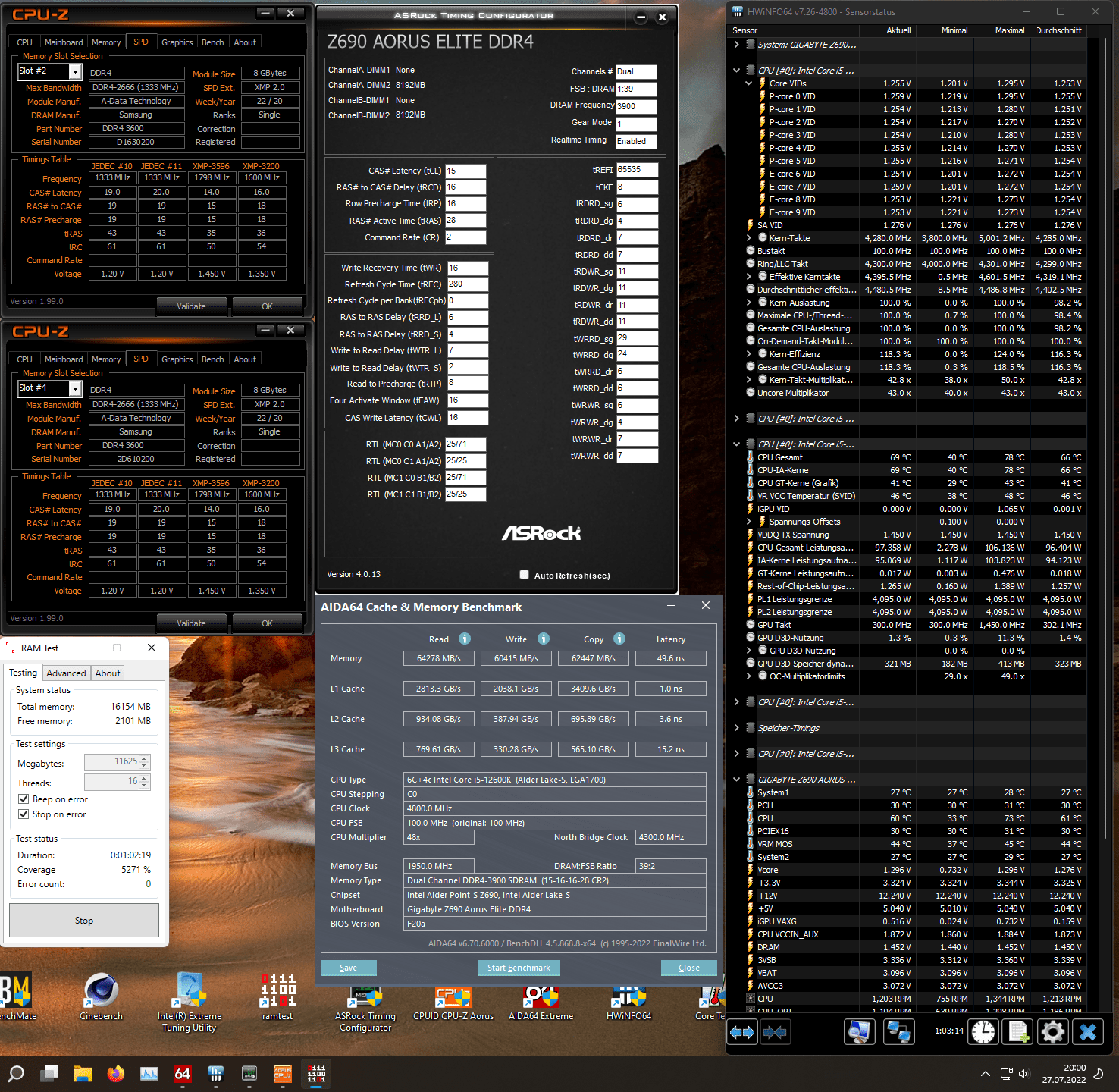
Task: Show hidden system tray icons chevron
Action: [985, 1074]
